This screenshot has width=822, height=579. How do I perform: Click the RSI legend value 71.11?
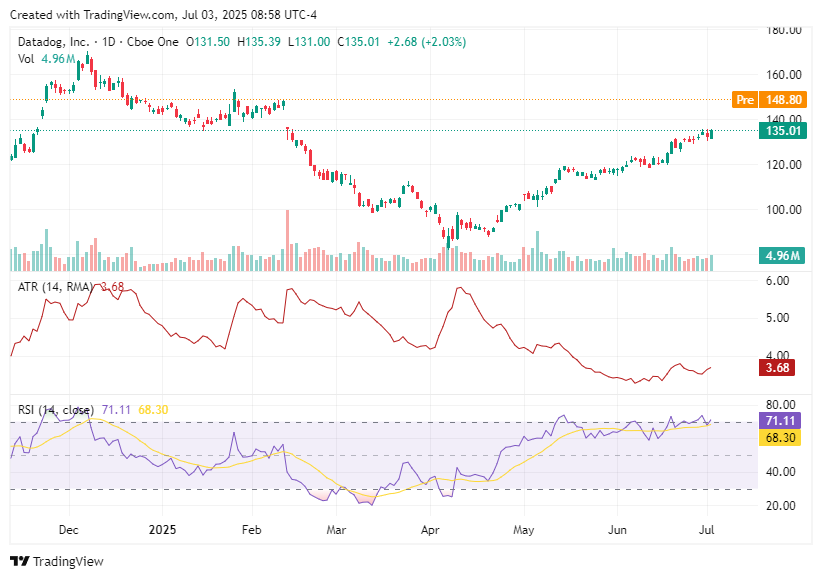click(x=116, y=410)
